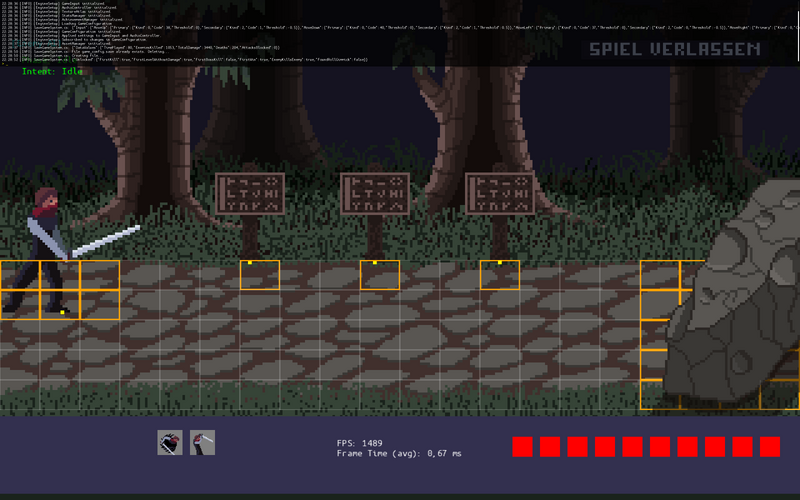
Task: Click the leftmost rune signpost
Action: pos(250,210)
